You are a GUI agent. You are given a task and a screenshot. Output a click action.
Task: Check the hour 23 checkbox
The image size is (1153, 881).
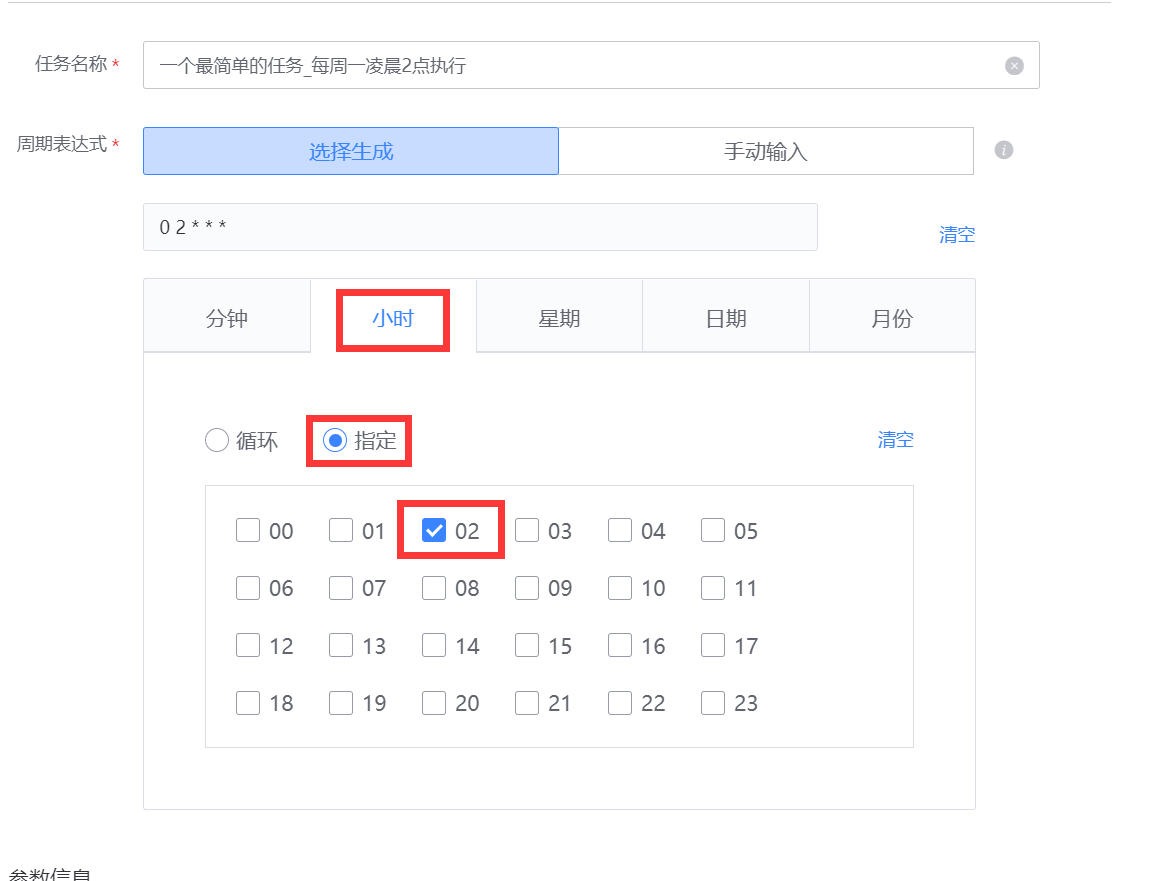(712, 702)
